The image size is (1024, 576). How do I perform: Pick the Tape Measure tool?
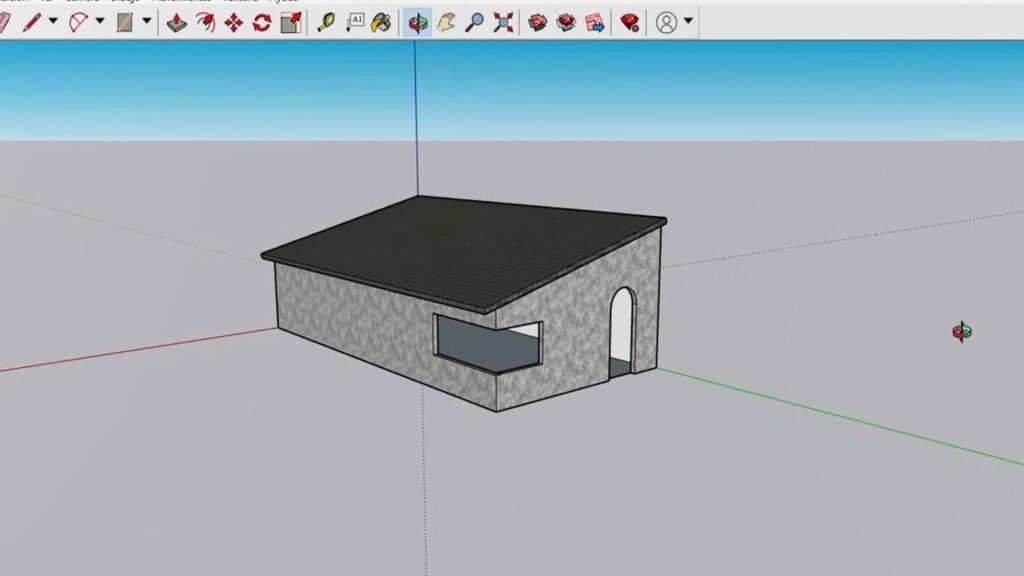(325, 23)
